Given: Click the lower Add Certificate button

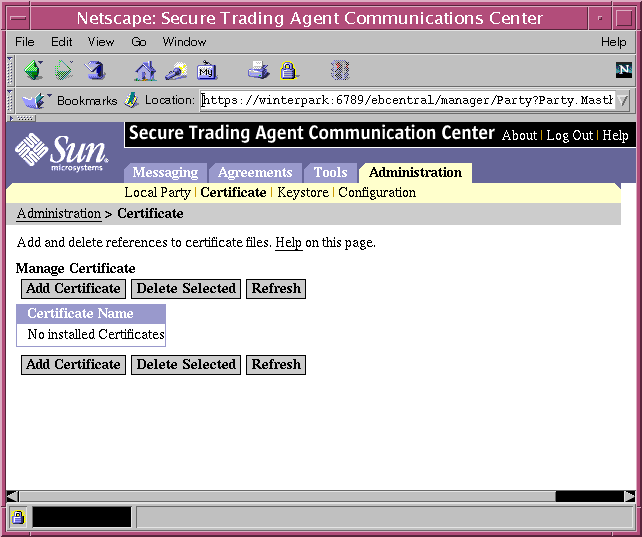Looking at the screenshot, I should pos(73,365).
